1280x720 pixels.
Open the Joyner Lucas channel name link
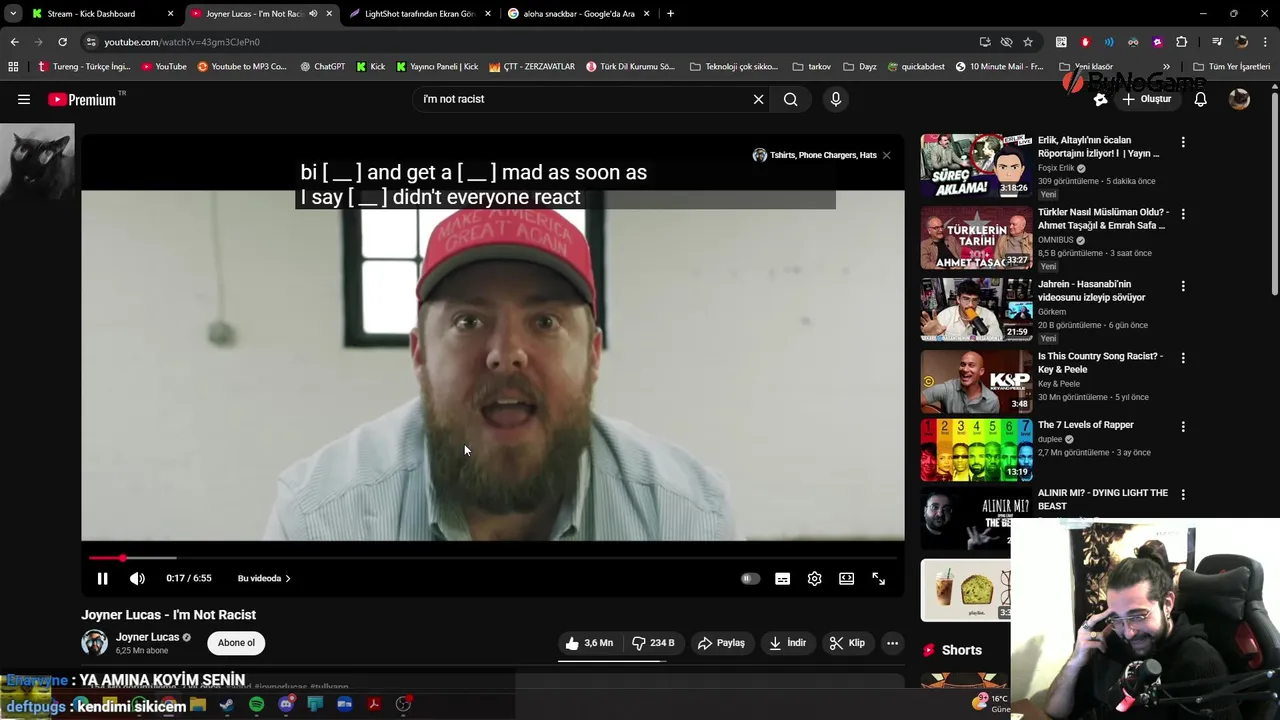pyautogui.click(x=147, y=637)
